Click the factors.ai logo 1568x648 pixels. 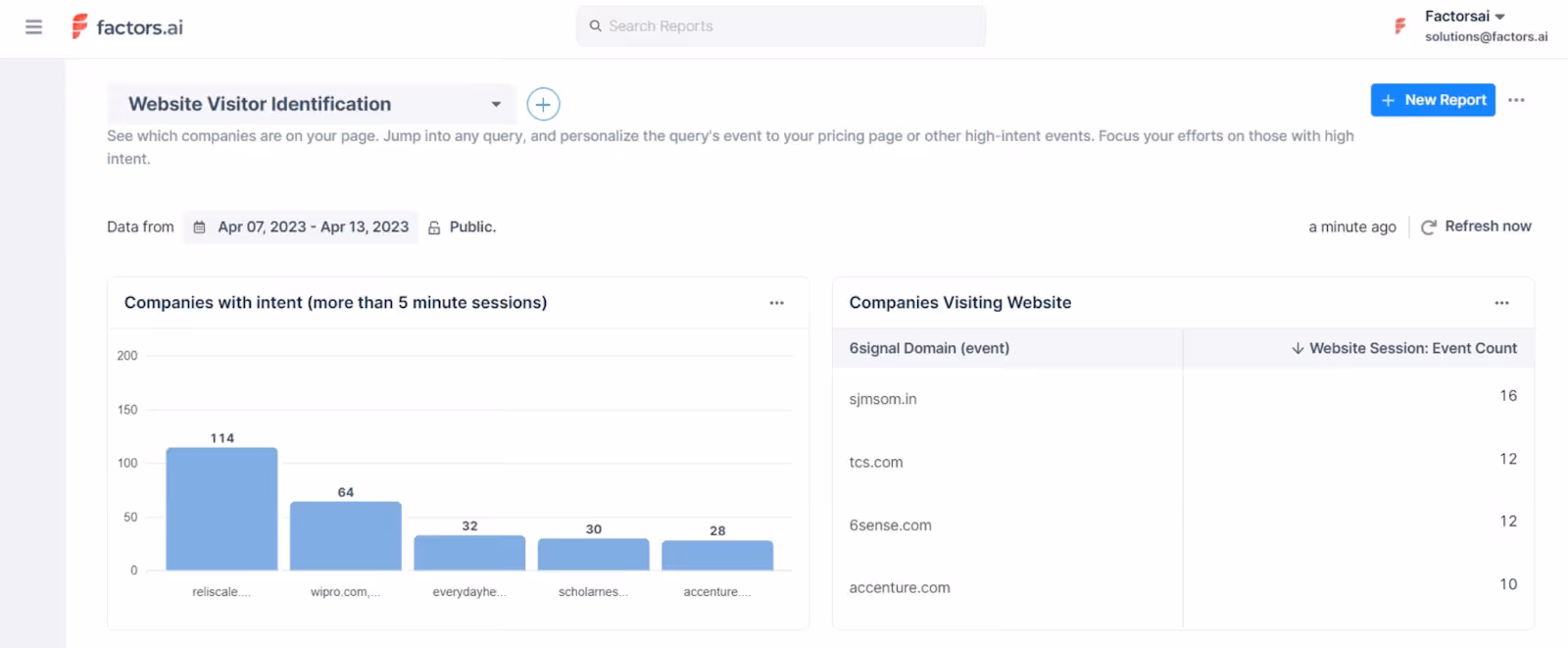pyautogui.click(x=127, y=26)
